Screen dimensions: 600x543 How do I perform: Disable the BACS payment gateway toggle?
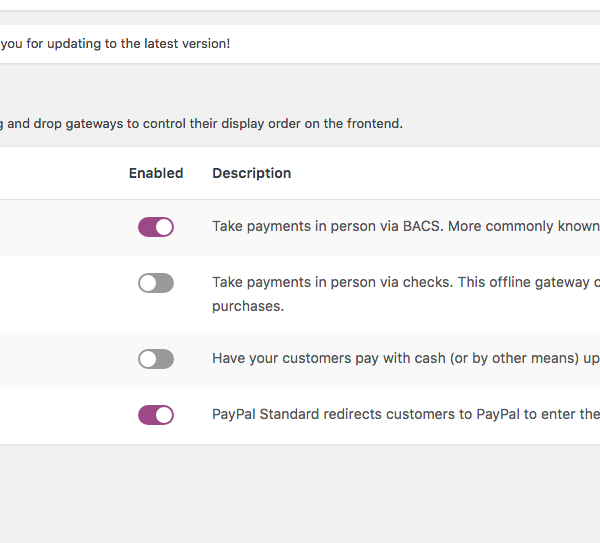(156, 227)
